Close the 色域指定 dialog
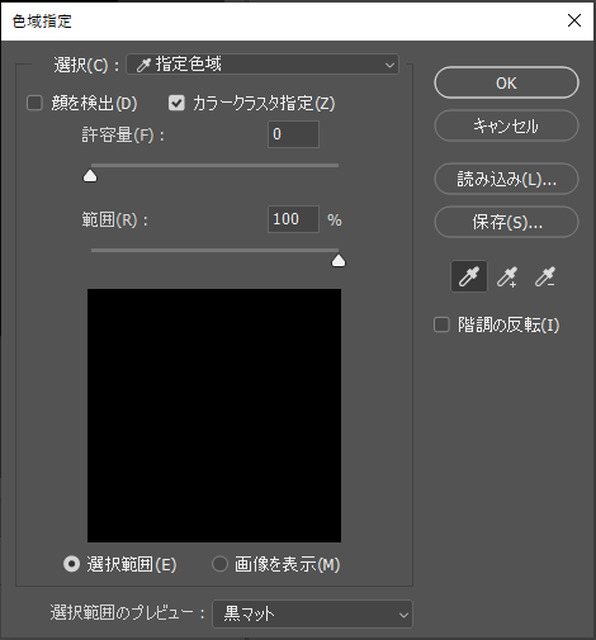The image size is (596, 640). click(x=574, y=20)
